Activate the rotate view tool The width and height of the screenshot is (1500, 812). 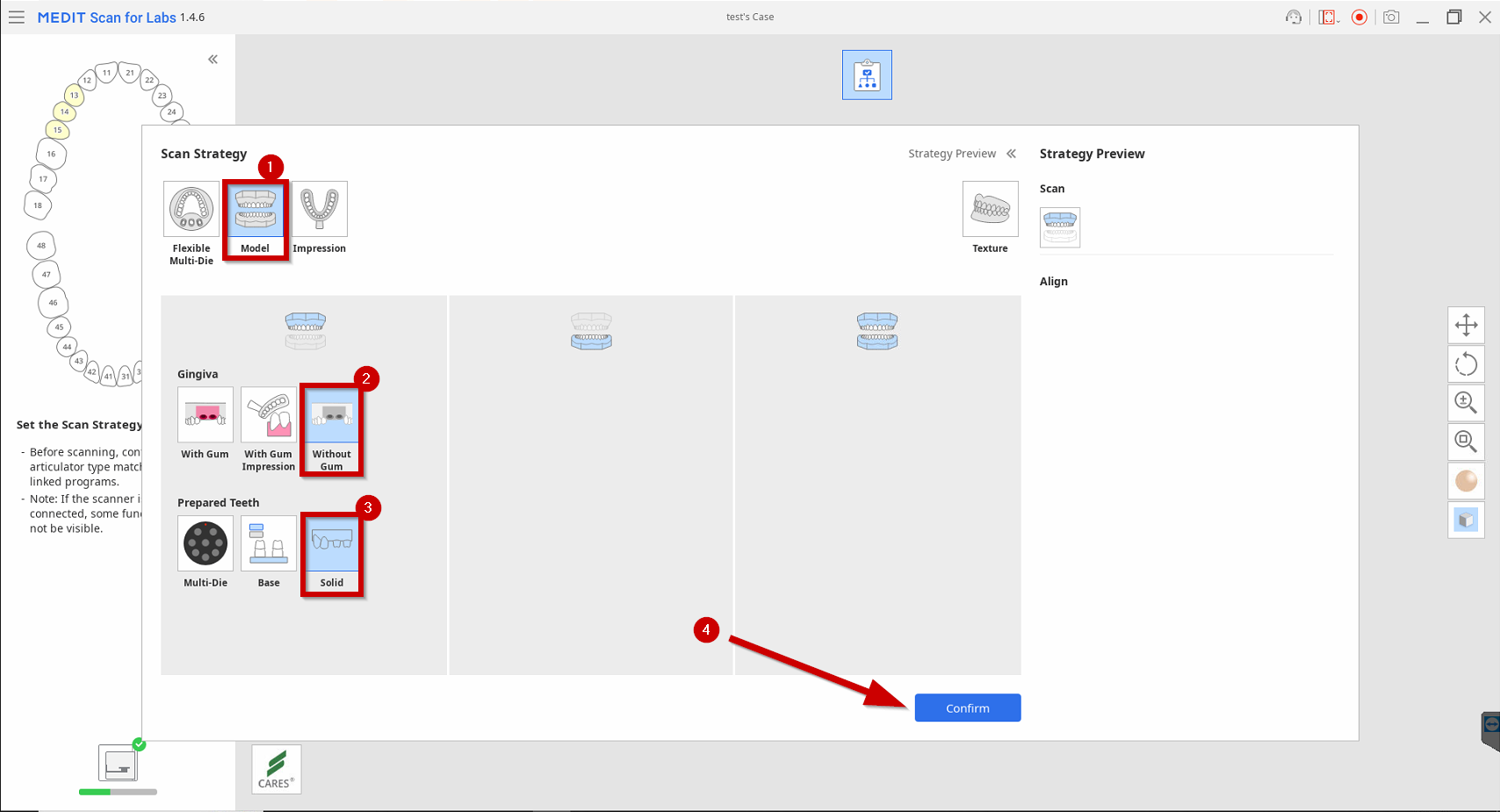pos(1467,363)
